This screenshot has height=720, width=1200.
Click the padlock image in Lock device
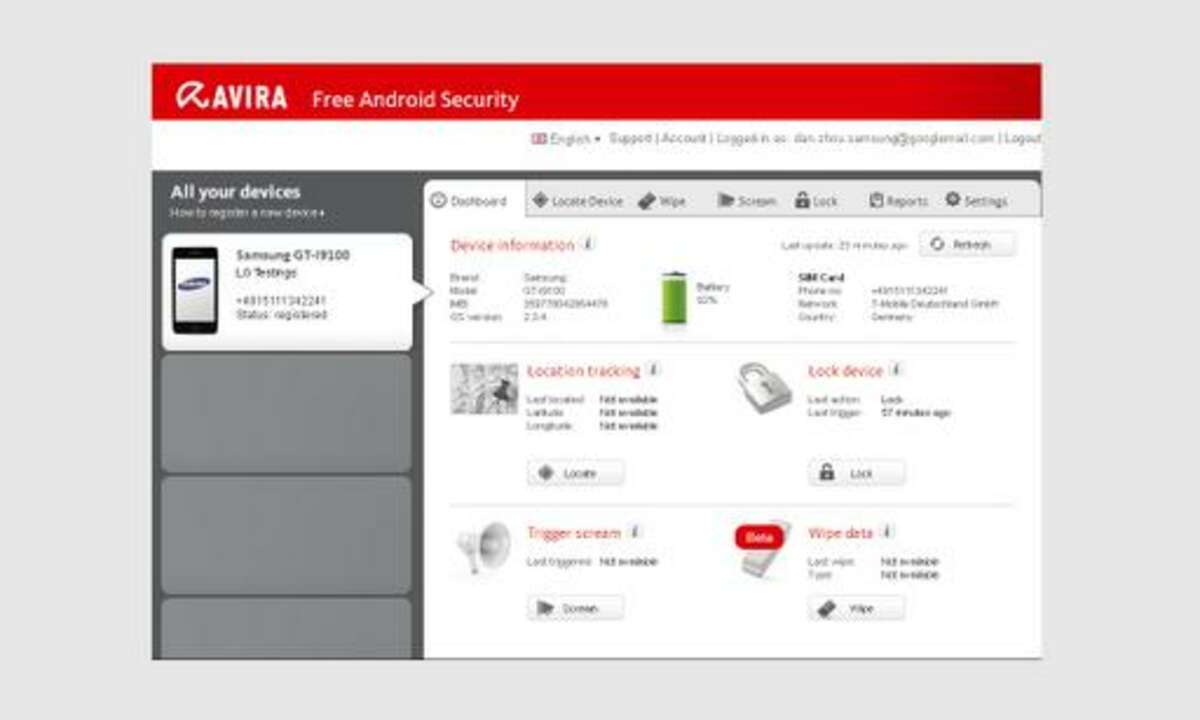765,388
